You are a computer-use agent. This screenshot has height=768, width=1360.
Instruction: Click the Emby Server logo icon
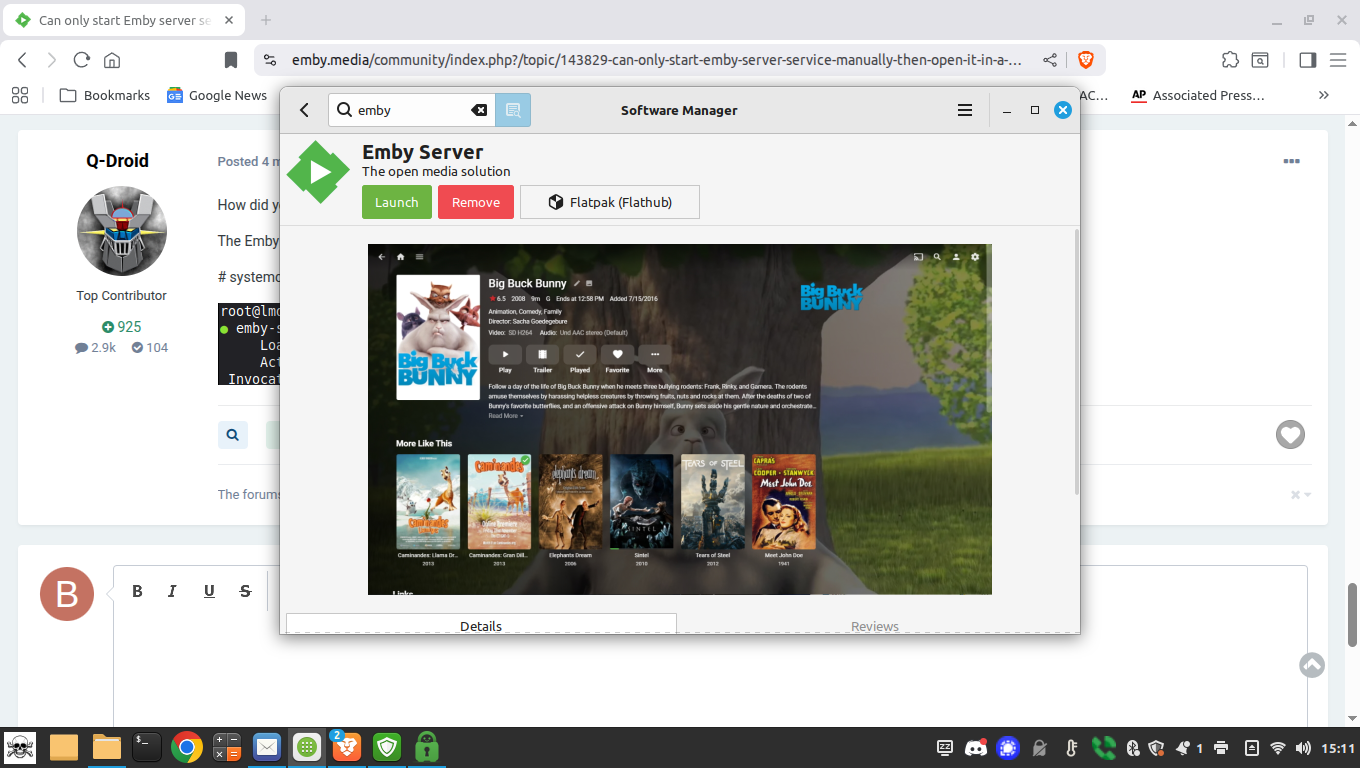click(319, 174)
